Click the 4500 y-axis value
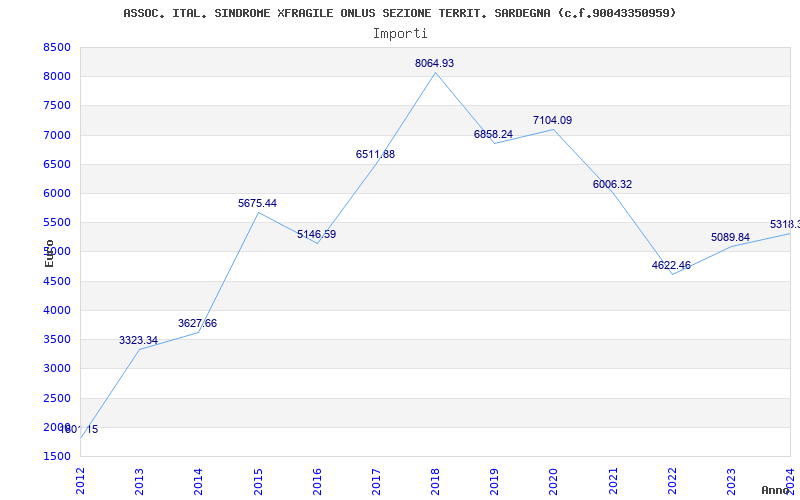 57,281
